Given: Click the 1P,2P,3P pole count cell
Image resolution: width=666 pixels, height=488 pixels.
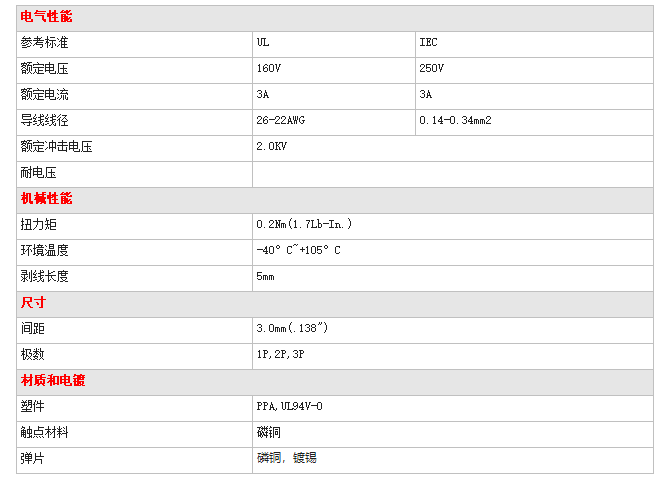Looking at the screenshot, I should pos(453,356).
